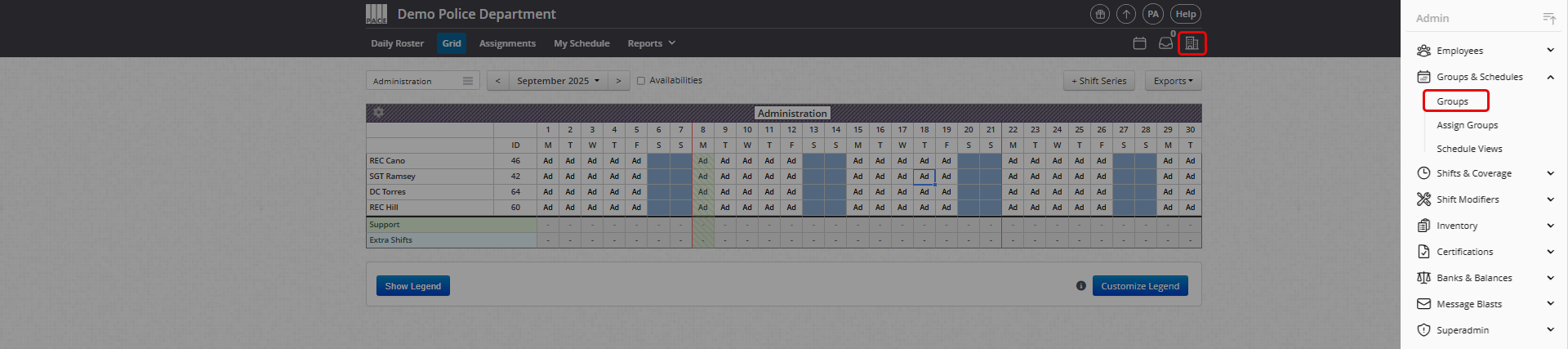This screenshot has width=1568, height=349.
Task: Click the info icon beside Customize Legend
Action: 1080,286
